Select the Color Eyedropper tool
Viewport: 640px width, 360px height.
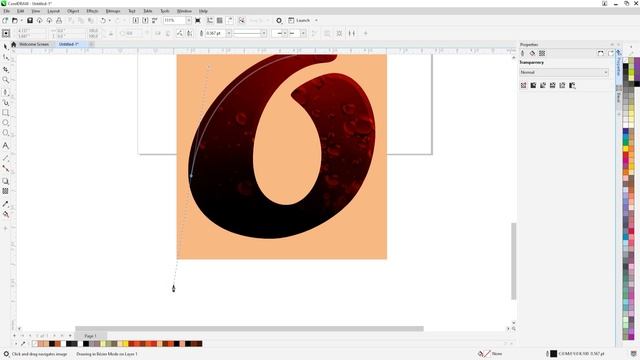click(6, 204)
